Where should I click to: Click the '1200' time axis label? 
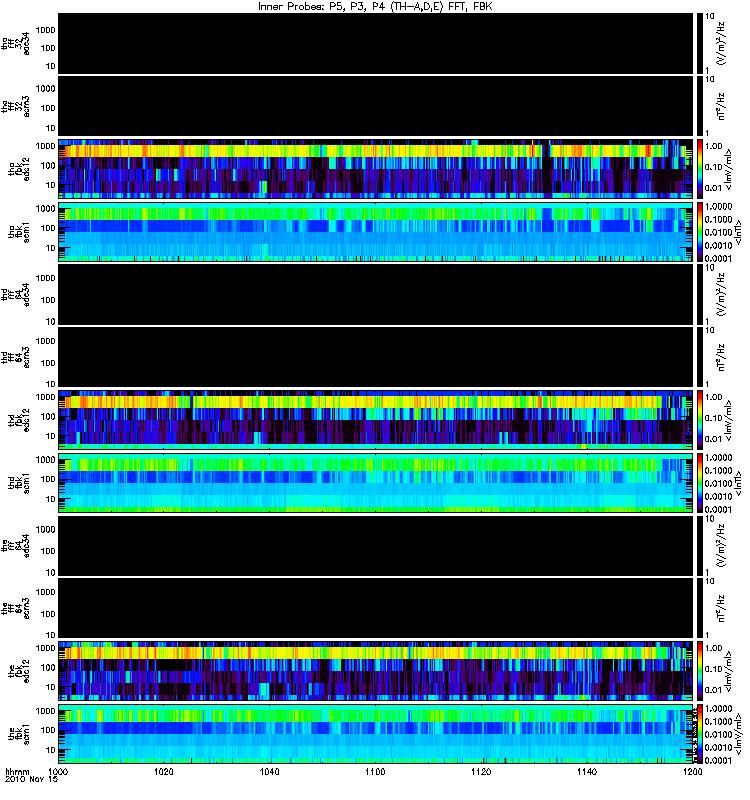pos(692,771)
